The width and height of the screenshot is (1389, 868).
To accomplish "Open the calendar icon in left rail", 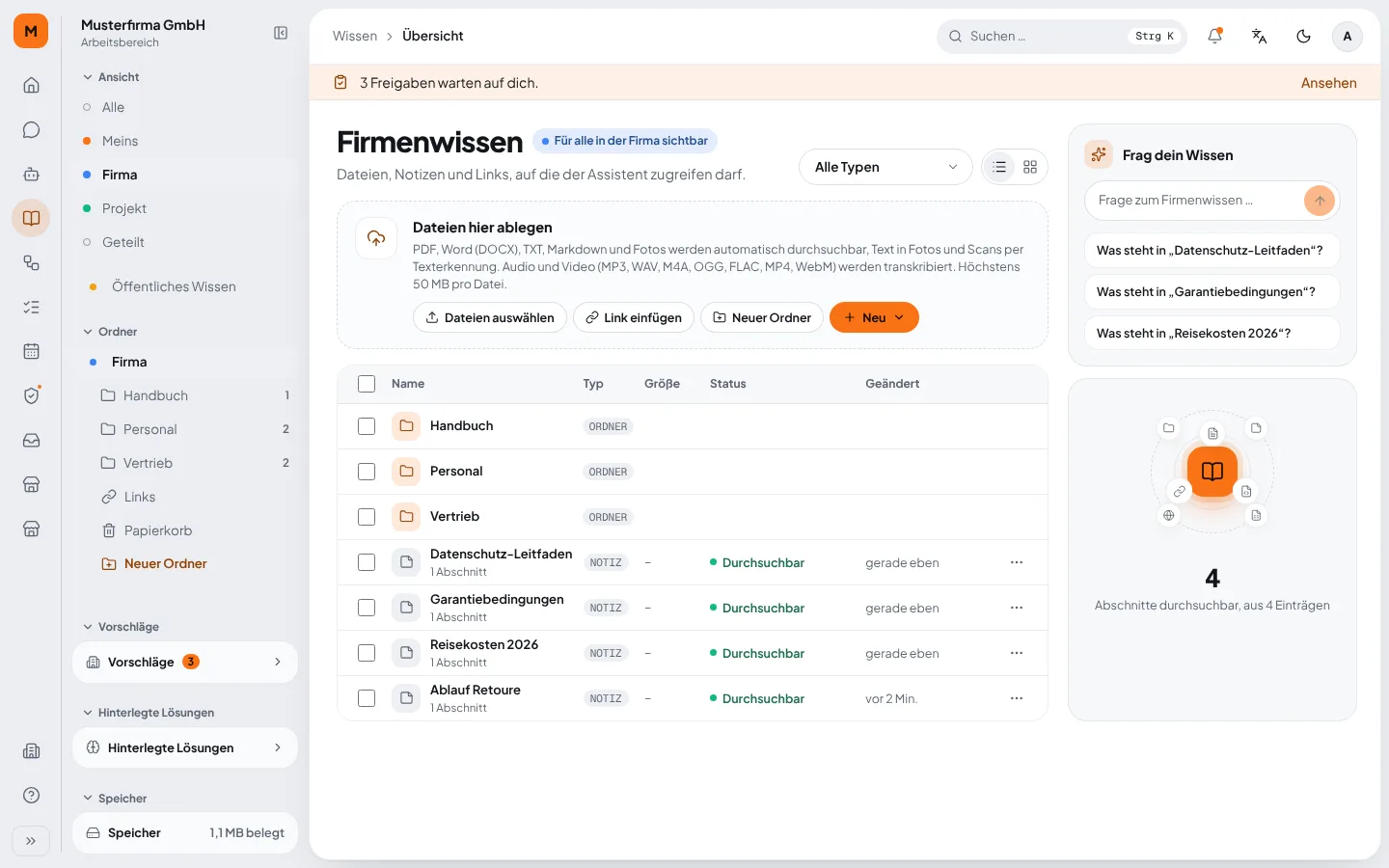I will 31,351.
